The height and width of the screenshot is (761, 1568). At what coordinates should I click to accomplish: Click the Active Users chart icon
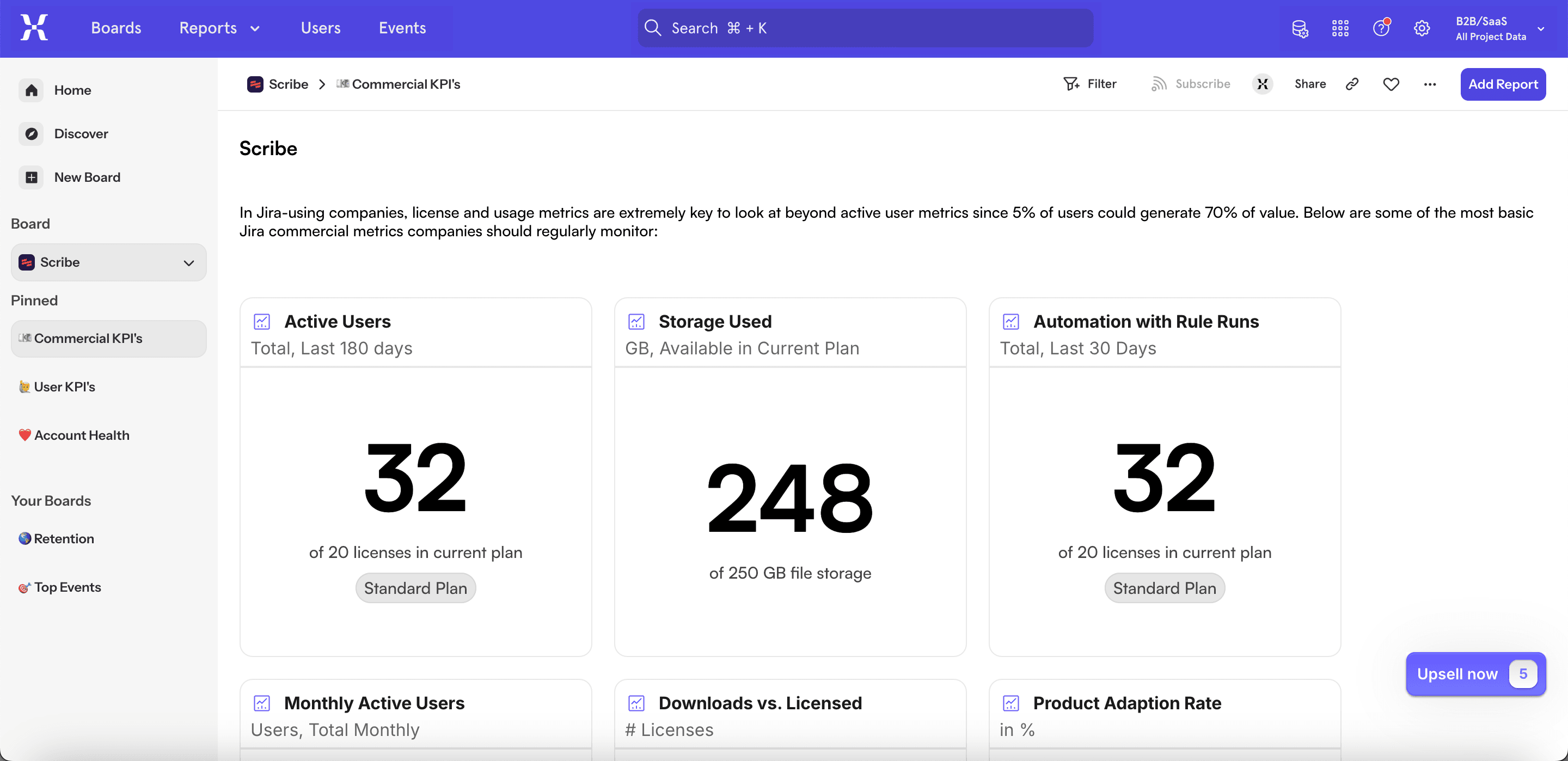(262, 322)
